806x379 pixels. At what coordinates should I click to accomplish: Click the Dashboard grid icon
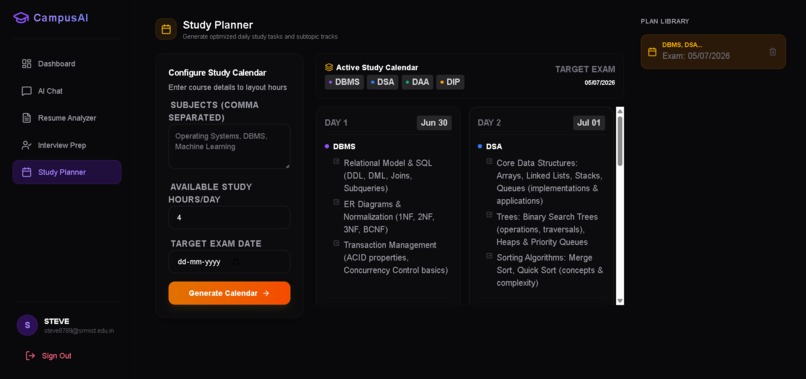click(x=26, y=64)
